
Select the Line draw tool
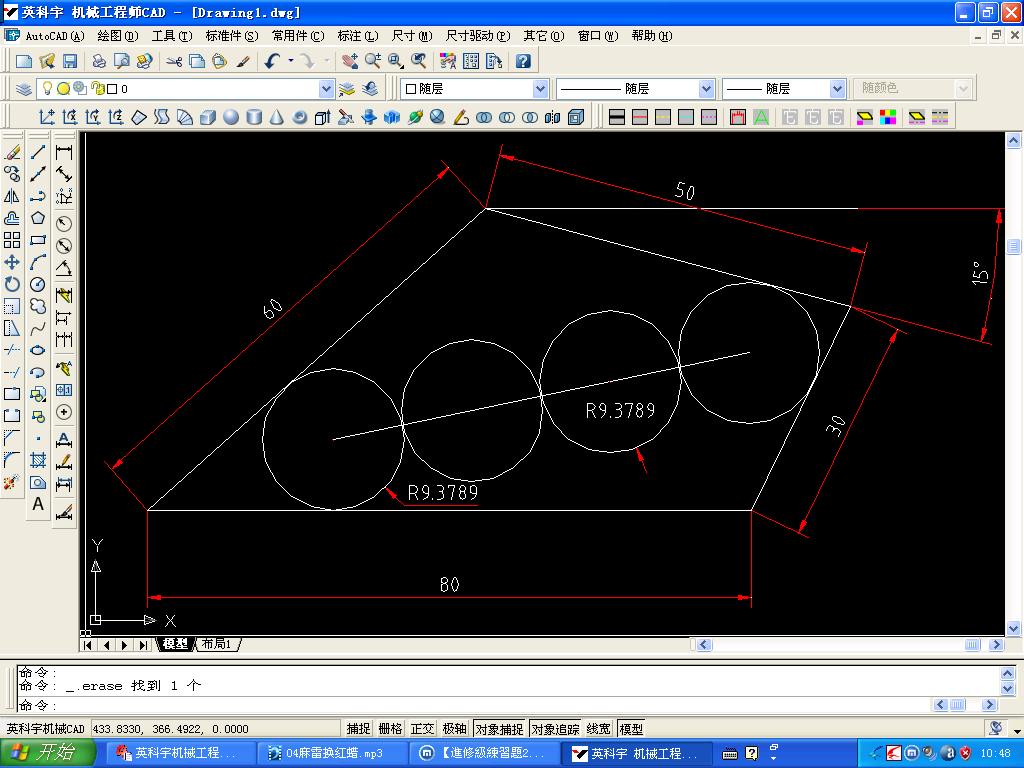(38, 152)
